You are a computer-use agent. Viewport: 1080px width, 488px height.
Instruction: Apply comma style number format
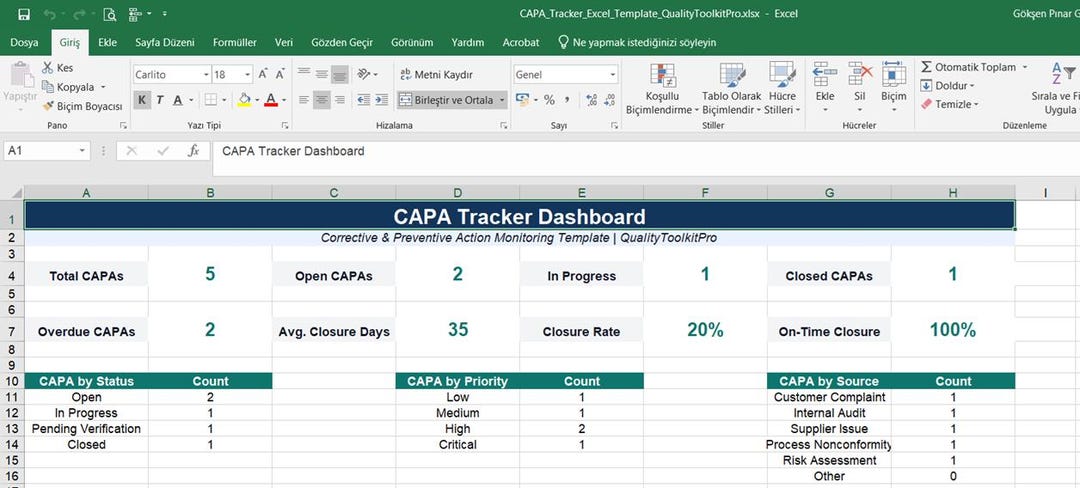point(567,100)
